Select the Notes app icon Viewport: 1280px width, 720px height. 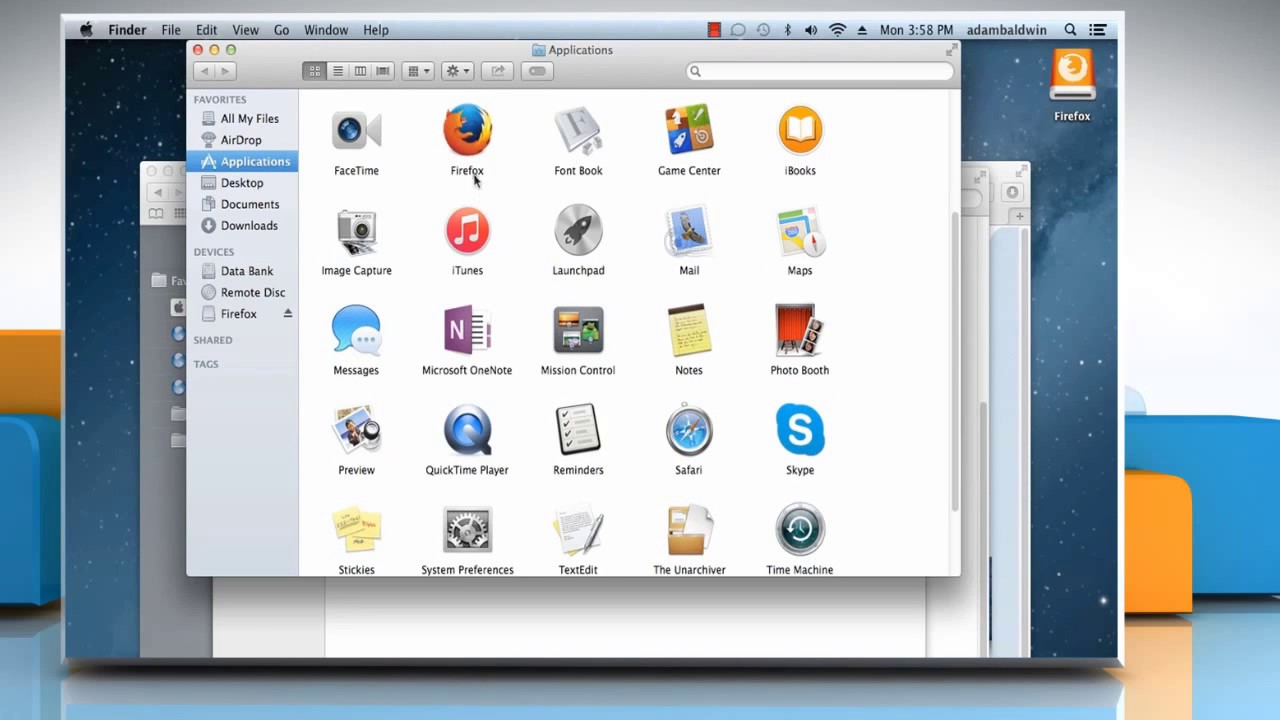click(689, 331)
